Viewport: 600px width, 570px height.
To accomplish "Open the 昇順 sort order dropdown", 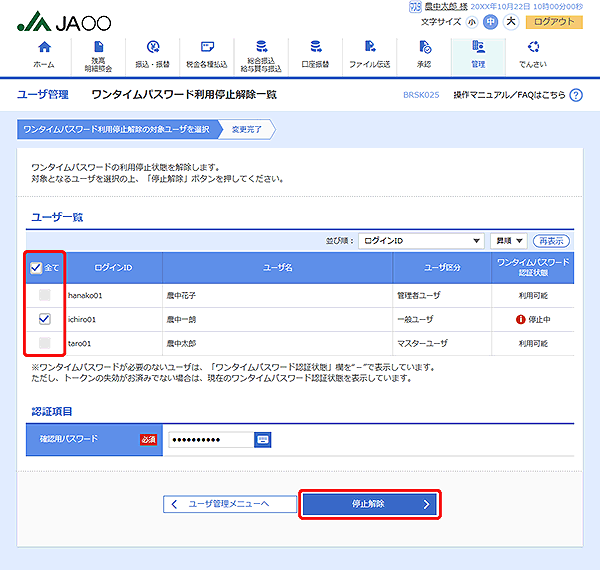I will pyautogui.click(x=509, y=241).
